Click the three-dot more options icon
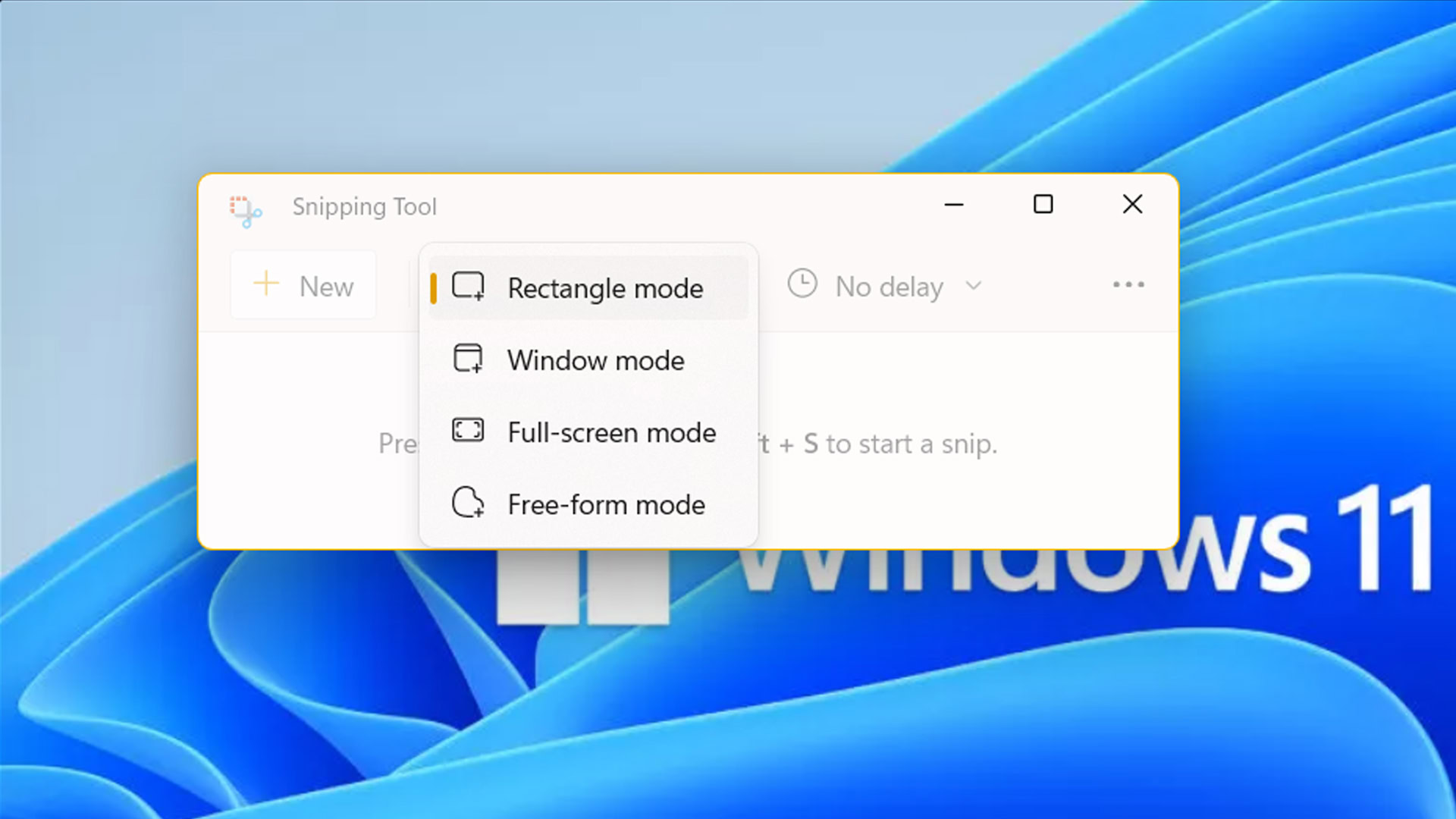 1128,286
